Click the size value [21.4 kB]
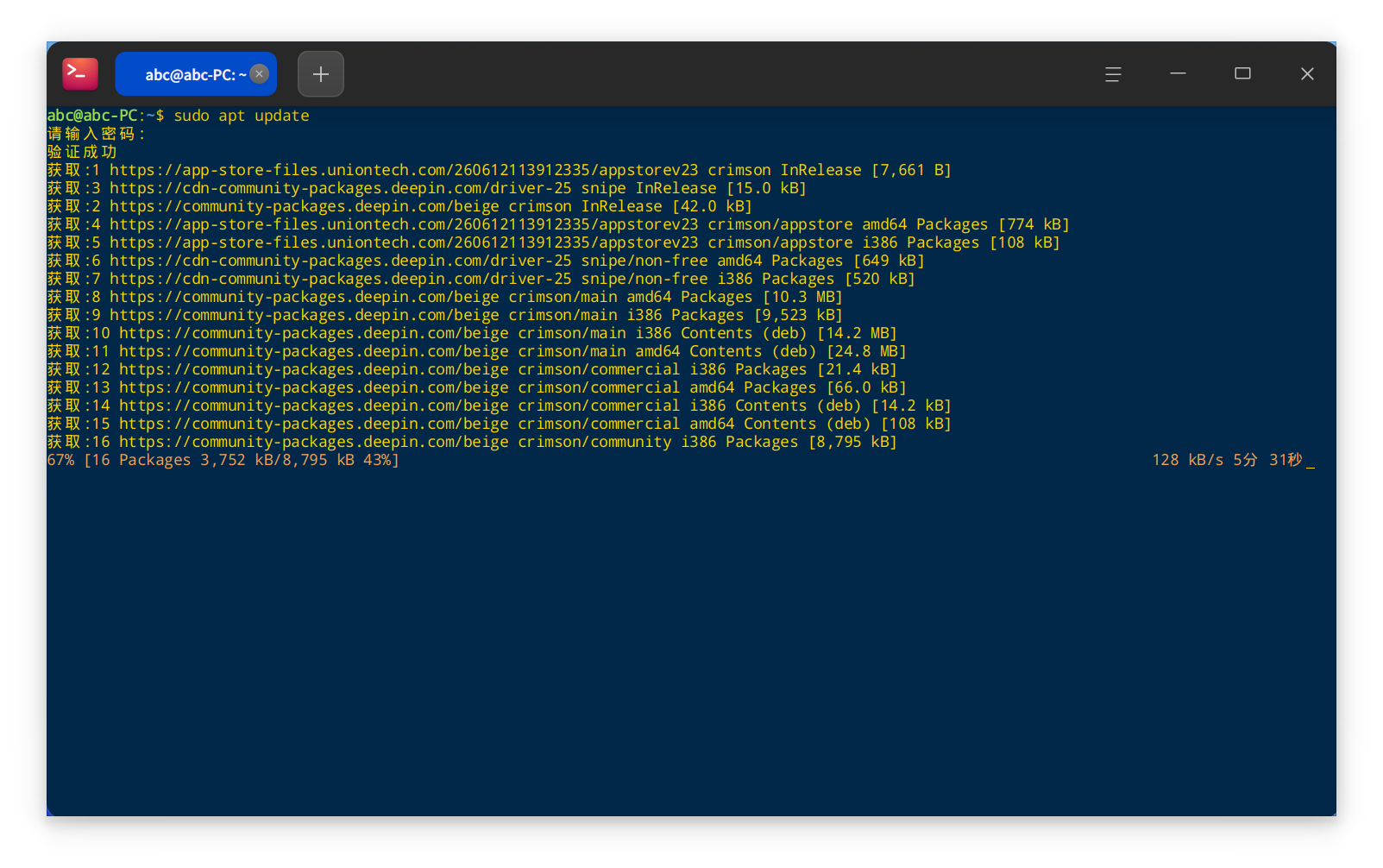This screenshot has width=1383, height=868. click(x=857, y=369)
